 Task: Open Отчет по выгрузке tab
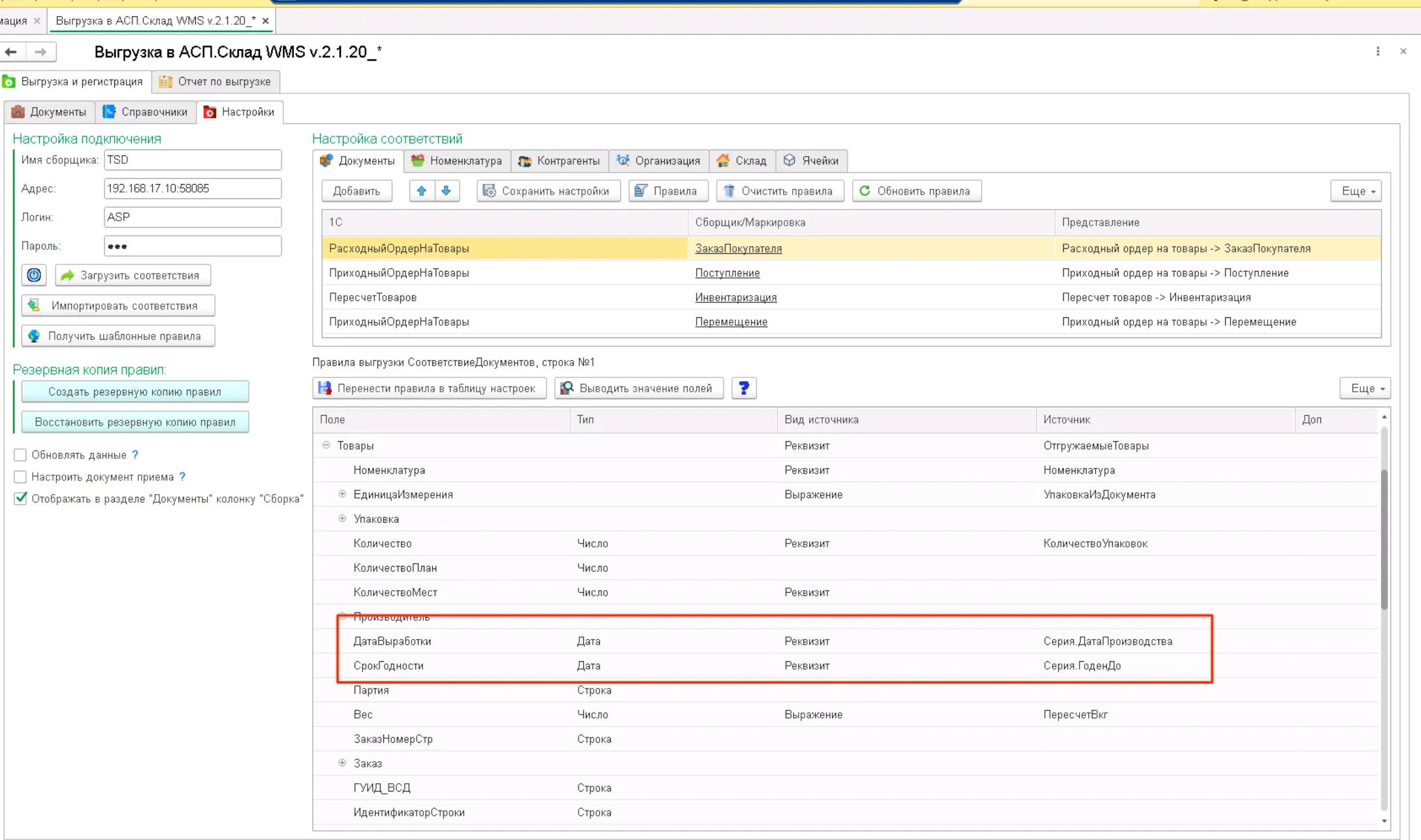point(216,82)
